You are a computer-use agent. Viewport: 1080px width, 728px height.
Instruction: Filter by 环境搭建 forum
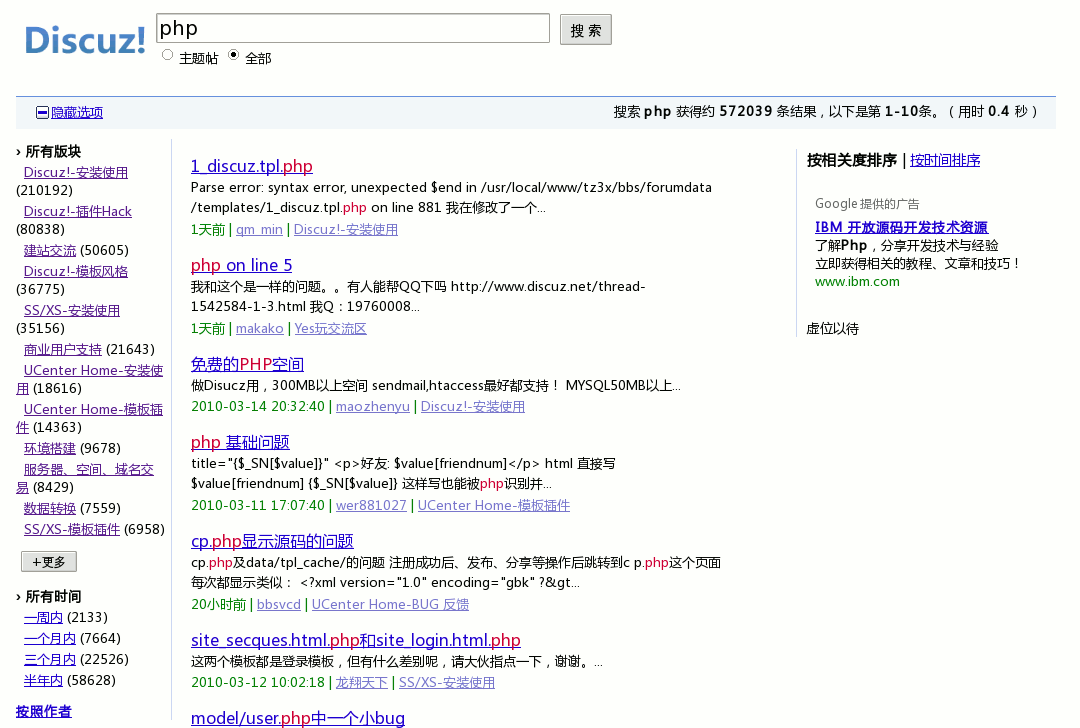(50, 448)
